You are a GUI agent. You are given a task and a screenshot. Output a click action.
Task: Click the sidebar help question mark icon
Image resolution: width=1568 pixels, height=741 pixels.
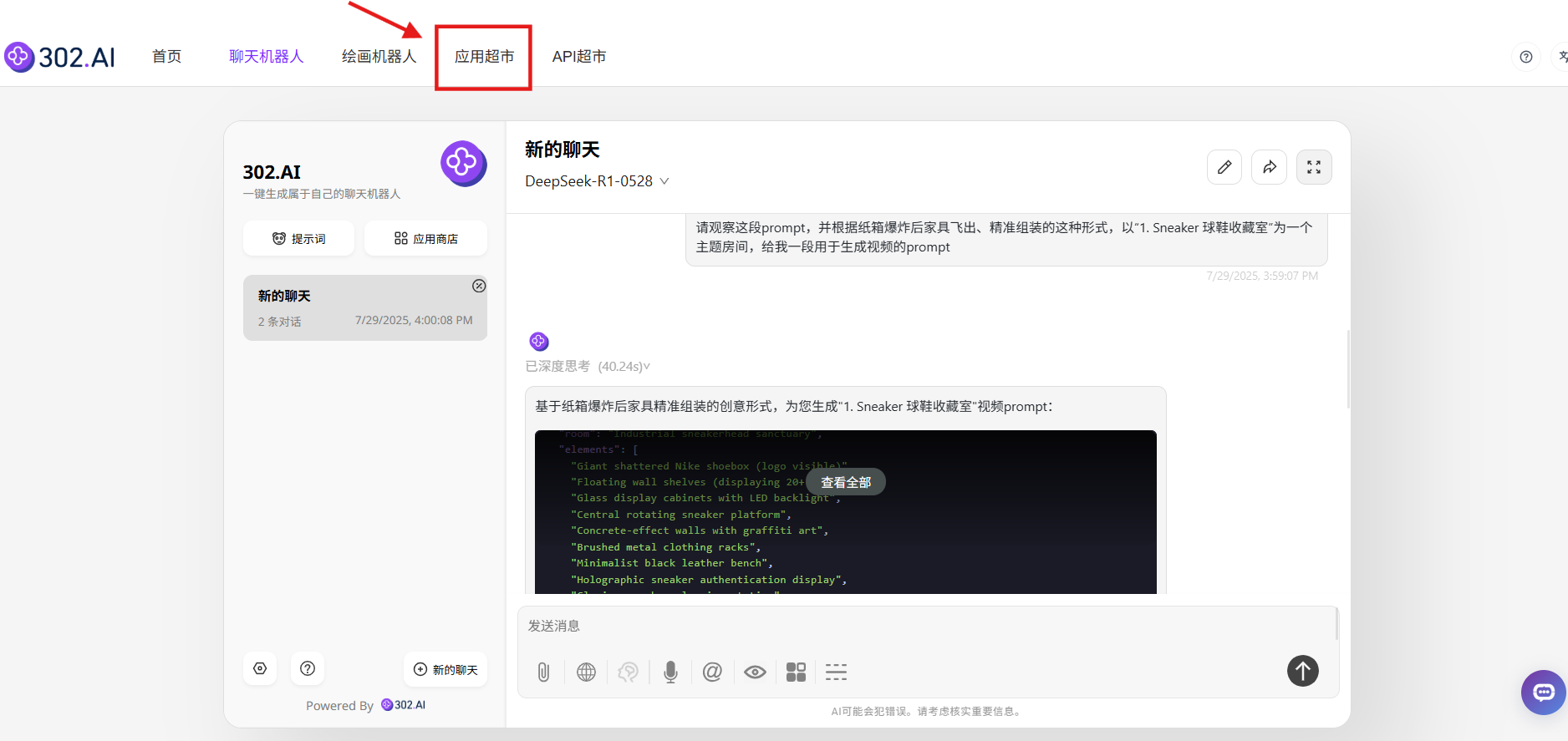(x=308, y=668)
